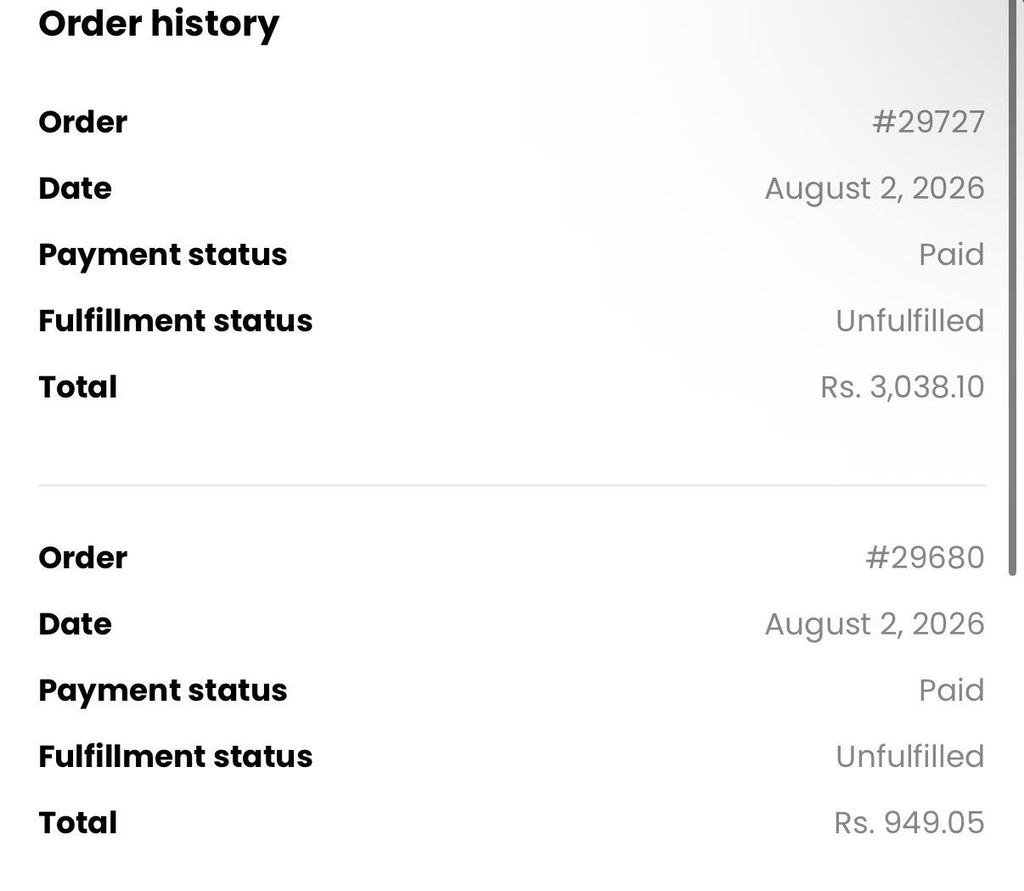Open order #29727 link
The height and width of the screenshot is (891, 1024).
point(928,122)
